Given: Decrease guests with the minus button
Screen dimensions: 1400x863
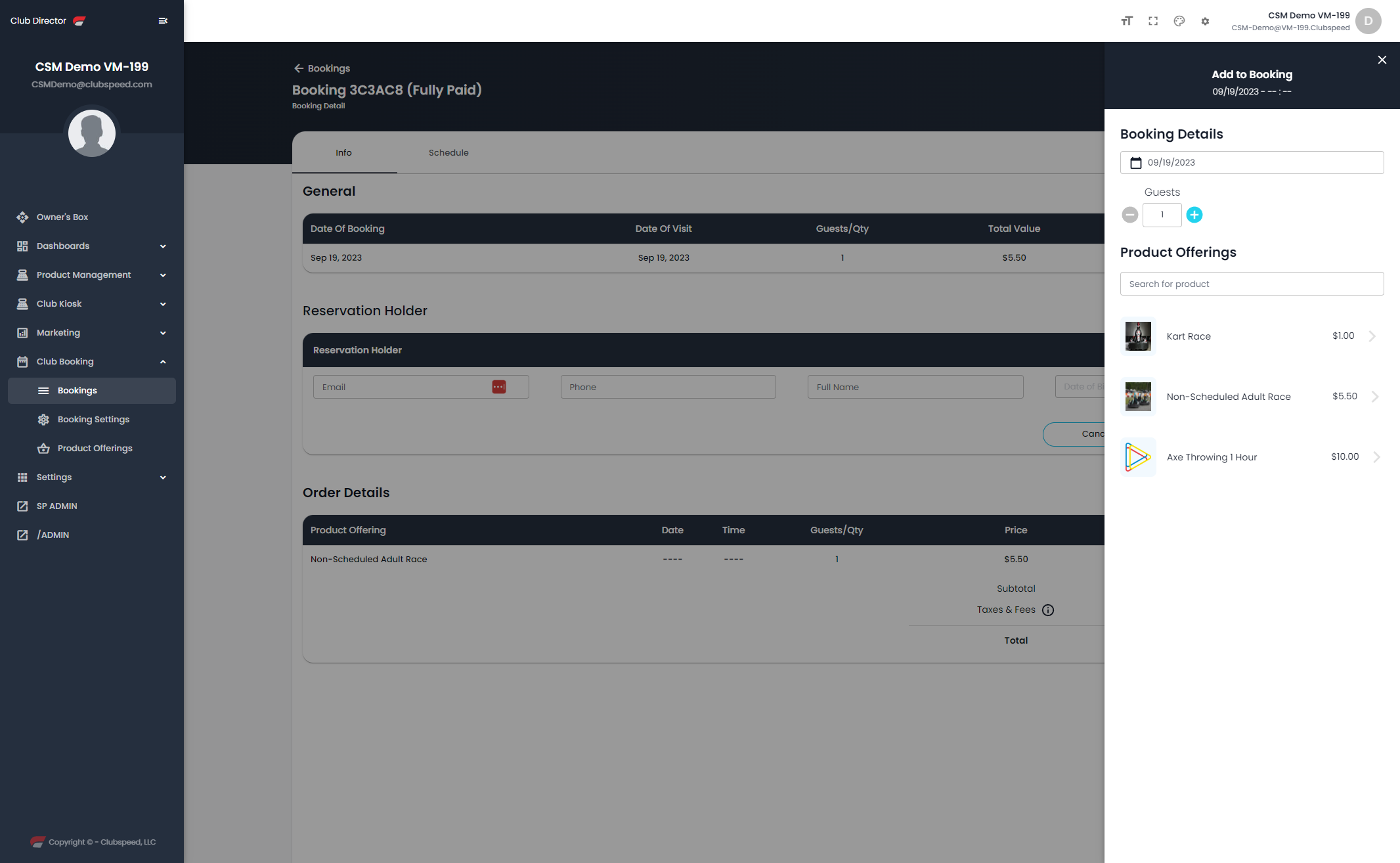Looking at the screenshot, I should point(1130,215).
